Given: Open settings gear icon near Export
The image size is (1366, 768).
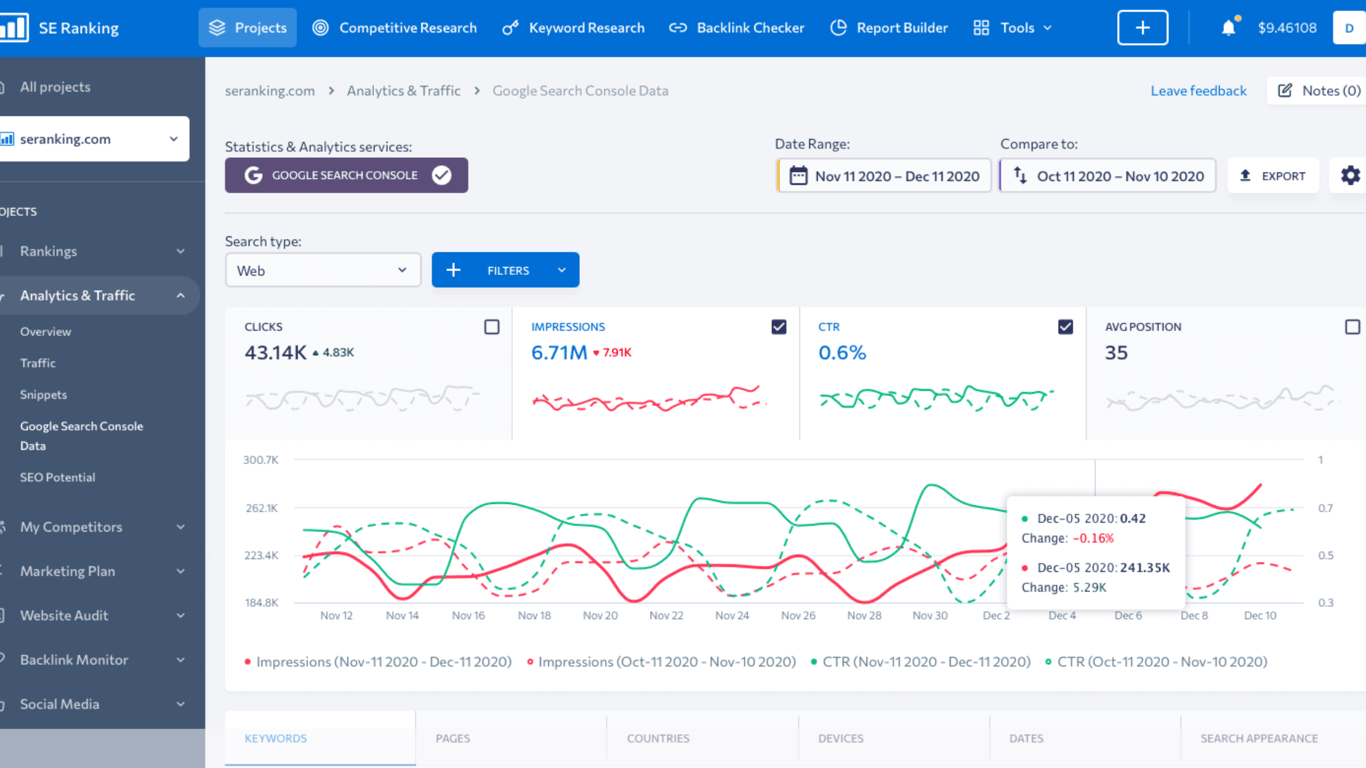Looking at the screenshot, I should click(1350, 175).
